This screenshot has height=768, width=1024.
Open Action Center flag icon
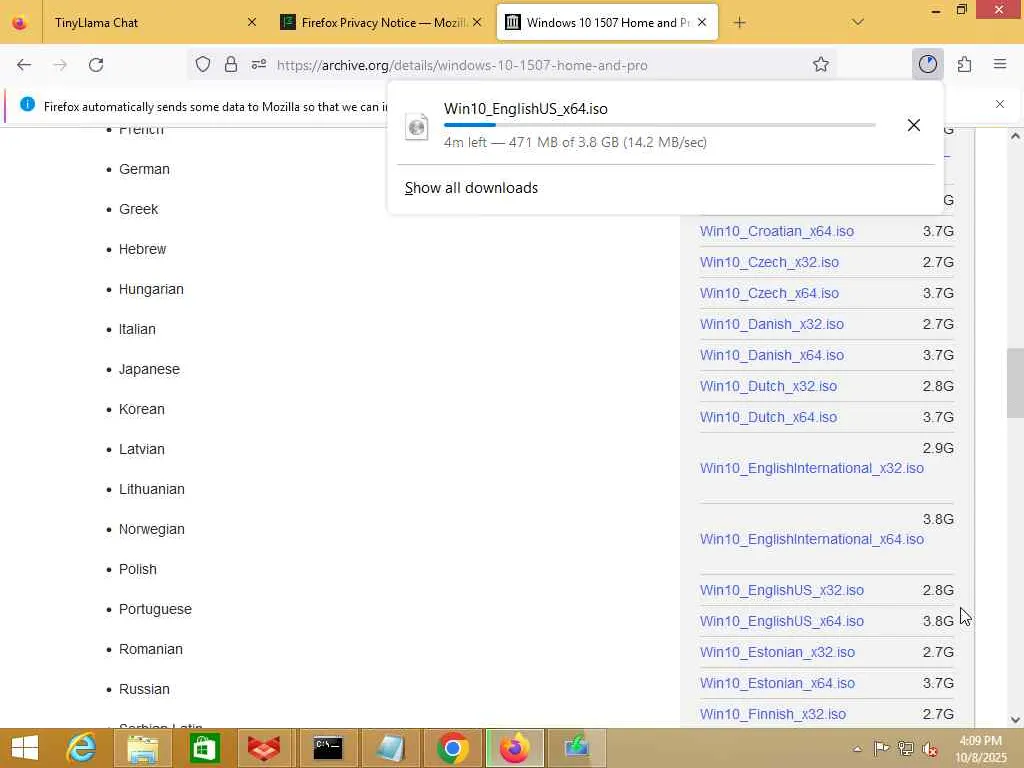coord(881,749)
